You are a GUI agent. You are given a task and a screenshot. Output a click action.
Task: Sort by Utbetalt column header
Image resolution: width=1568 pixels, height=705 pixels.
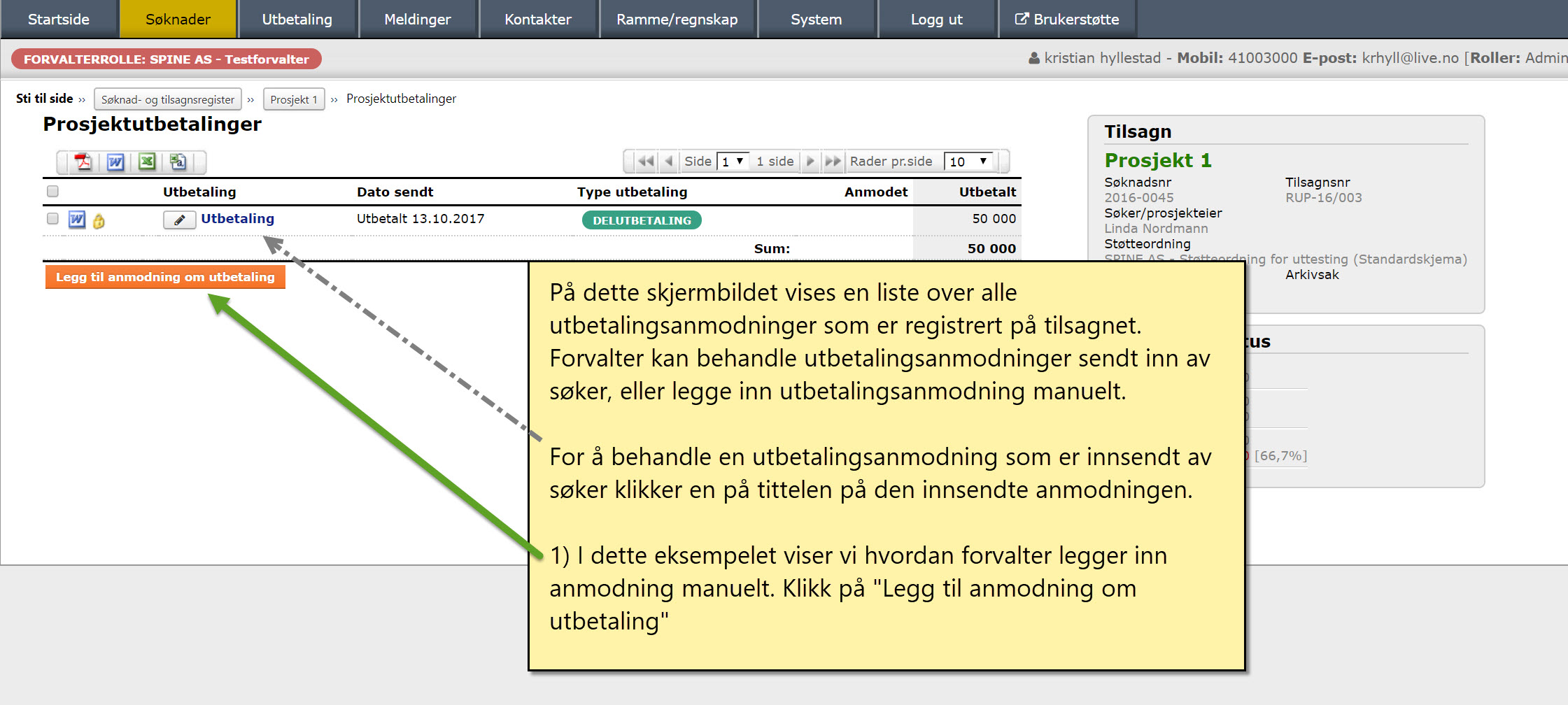[x=987, y=192]
